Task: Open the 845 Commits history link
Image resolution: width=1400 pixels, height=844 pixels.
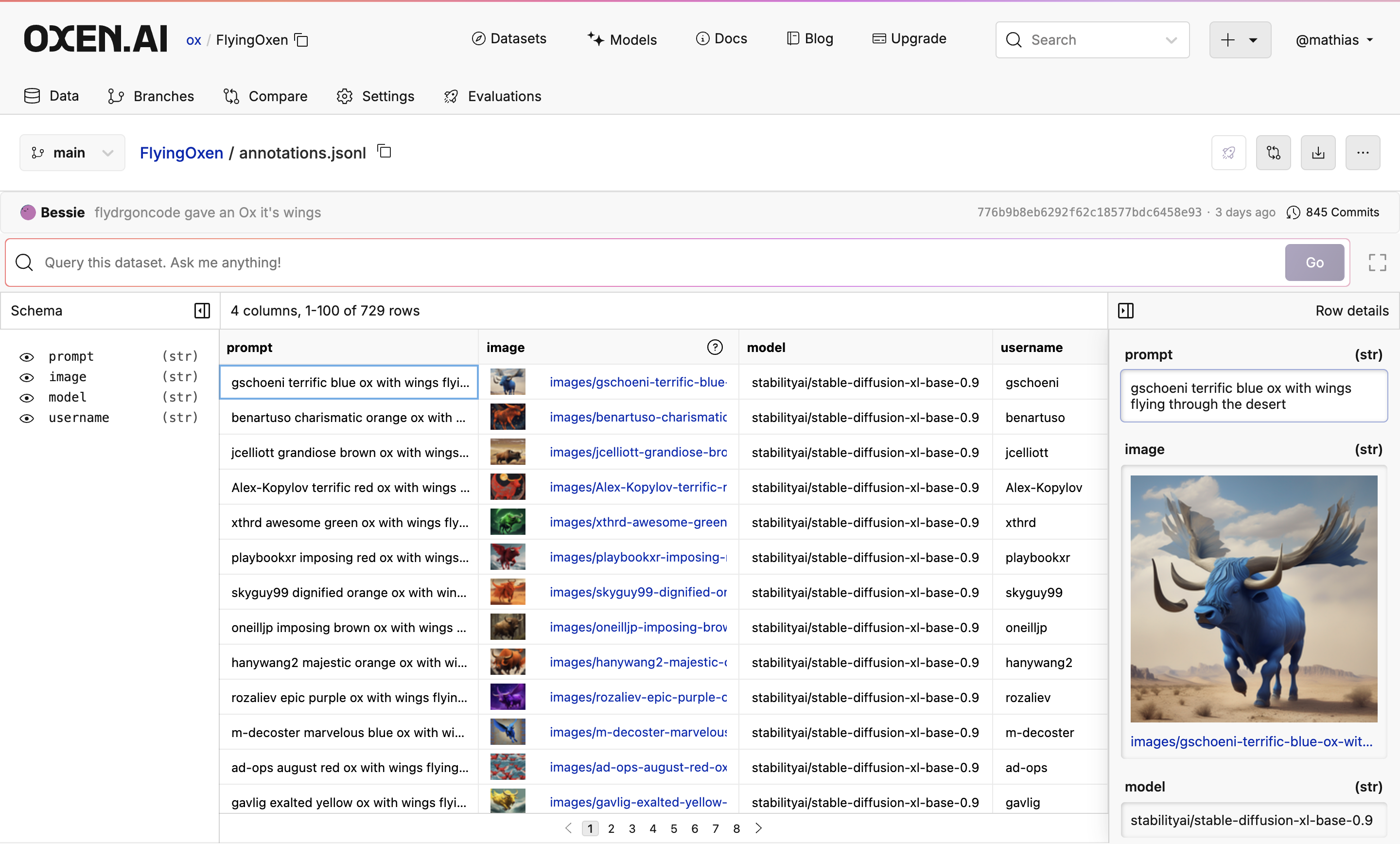Action: [x=1332, y=212]
